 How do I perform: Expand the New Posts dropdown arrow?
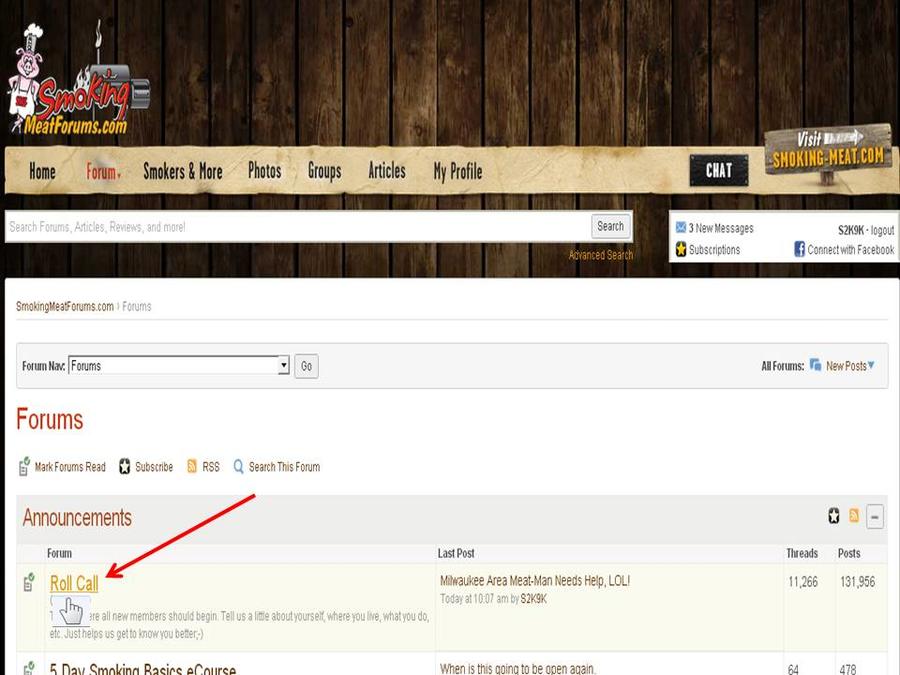(871, 366)
